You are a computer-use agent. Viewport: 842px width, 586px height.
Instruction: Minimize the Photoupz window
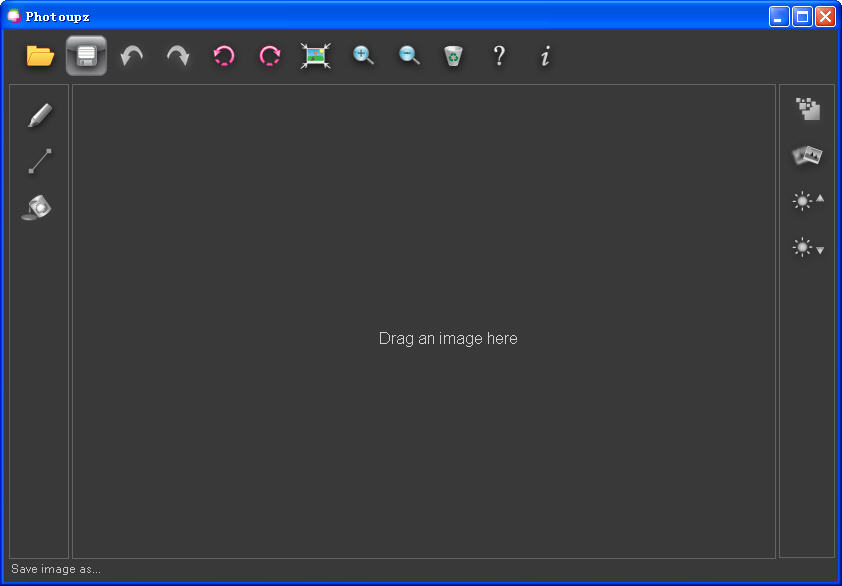click(779, 17)
